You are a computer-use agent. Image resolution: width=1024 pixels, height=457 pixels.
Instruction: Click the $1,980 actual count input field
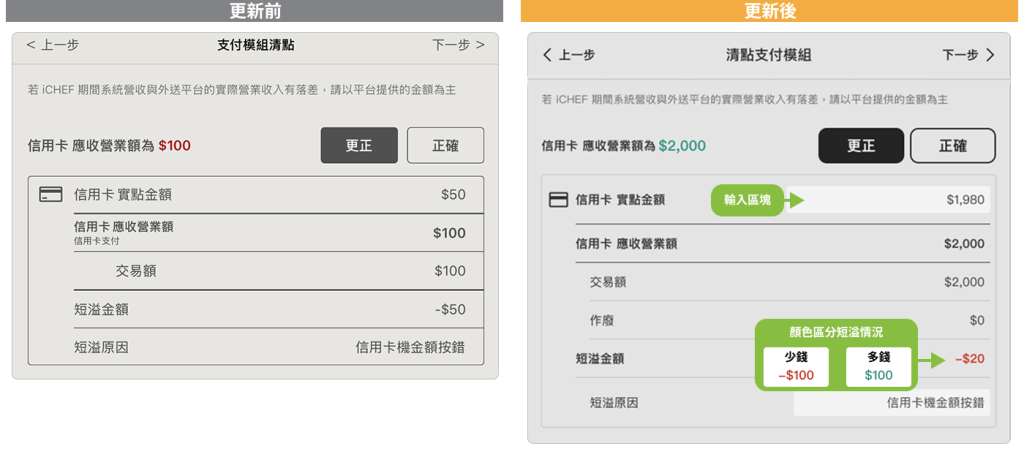coord(892,200)
